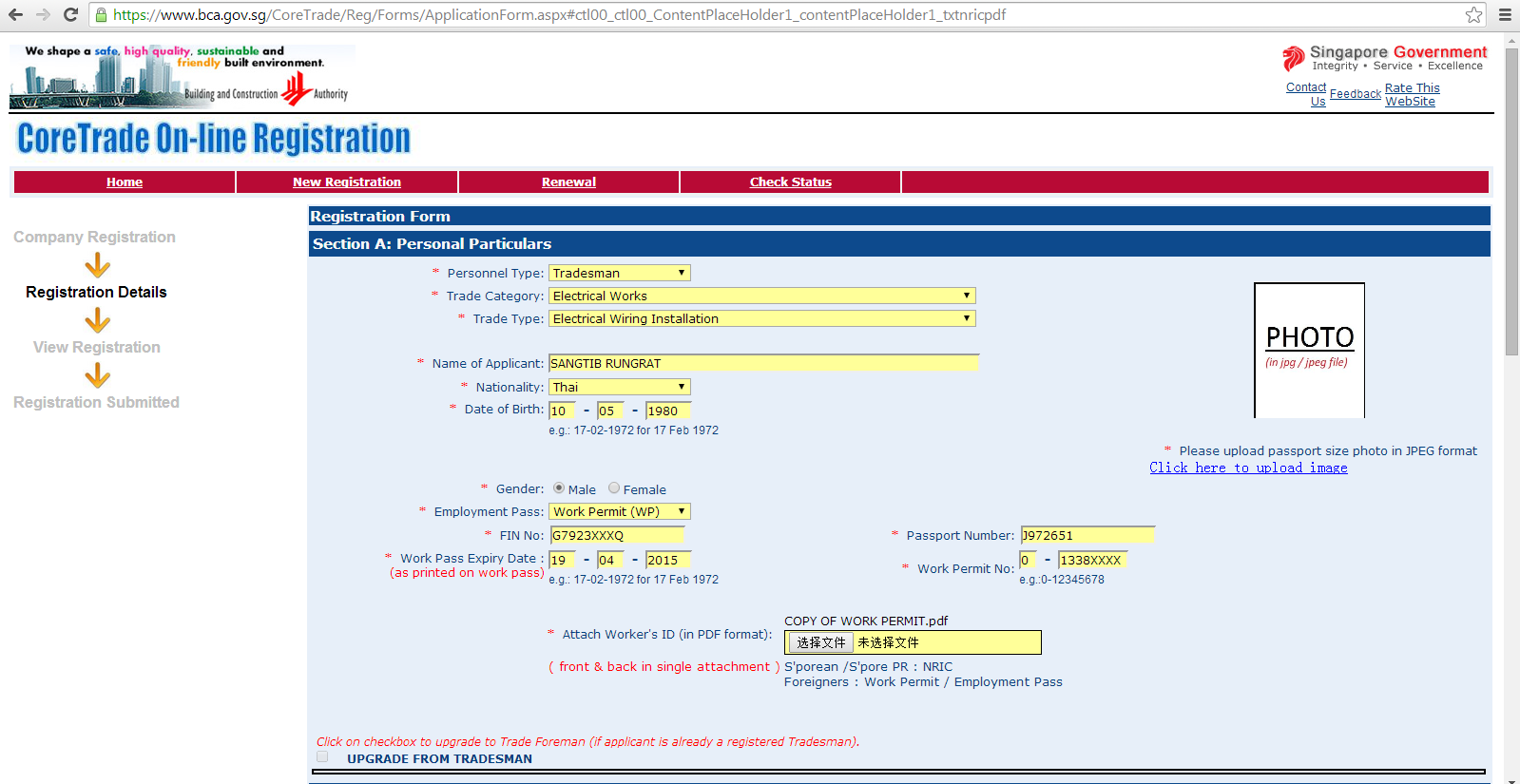
Task: Select the Female gender radio button
Action: 614,488
